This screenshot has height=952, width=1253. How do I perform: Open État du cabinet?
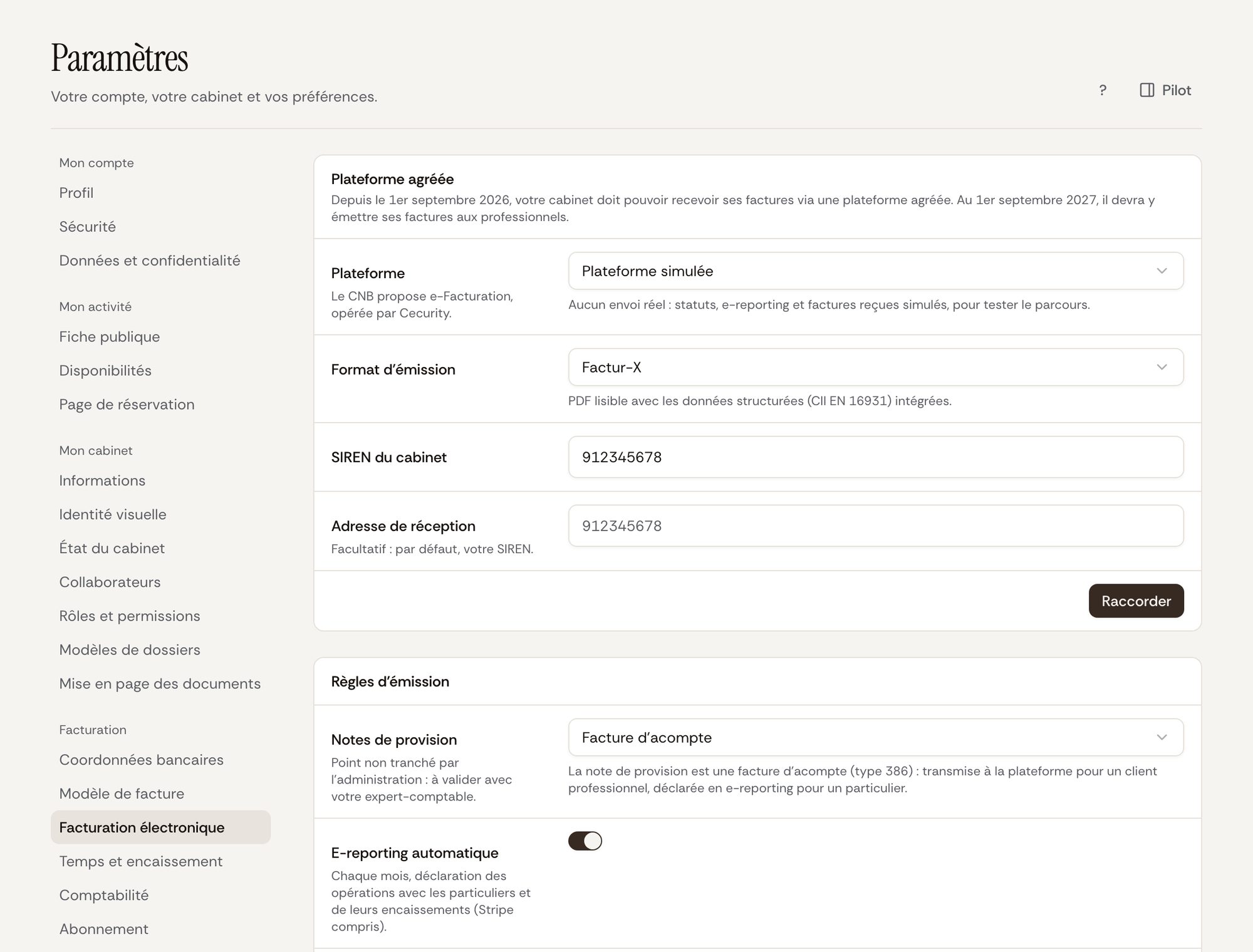160,549
